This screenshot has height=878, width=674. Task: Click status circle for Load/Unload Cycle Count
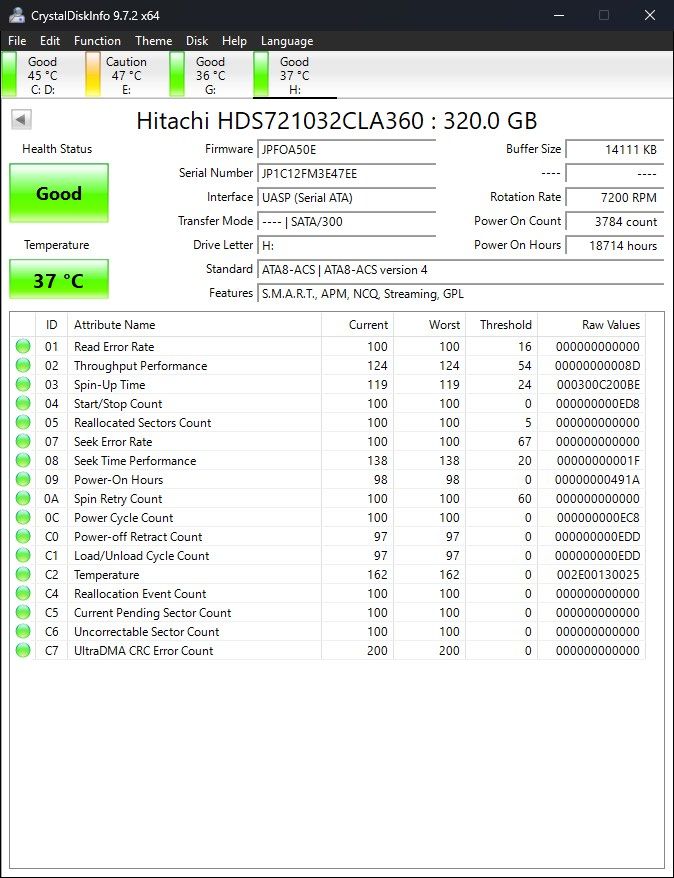(23, 555)
